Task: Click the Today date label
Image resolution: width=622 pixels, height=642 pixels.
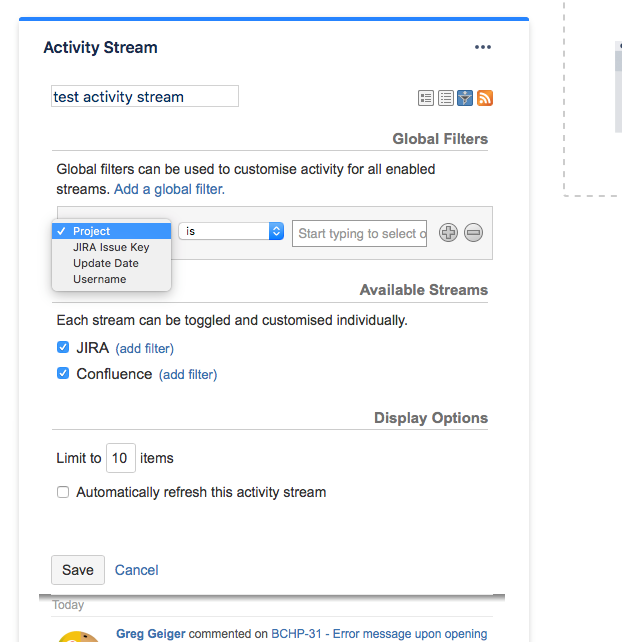Action: pyautogui.click(x=68, y=605)
